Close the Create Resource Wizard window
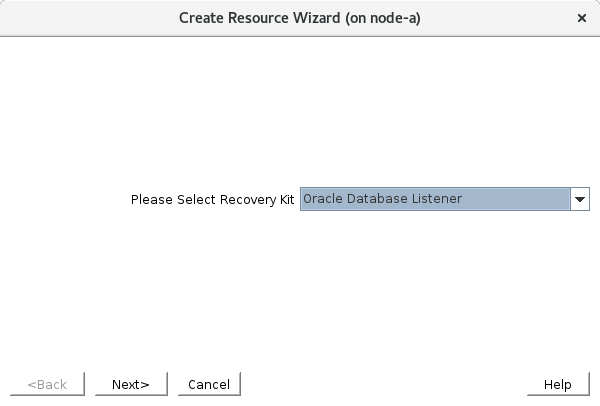 tap(582, 18)
